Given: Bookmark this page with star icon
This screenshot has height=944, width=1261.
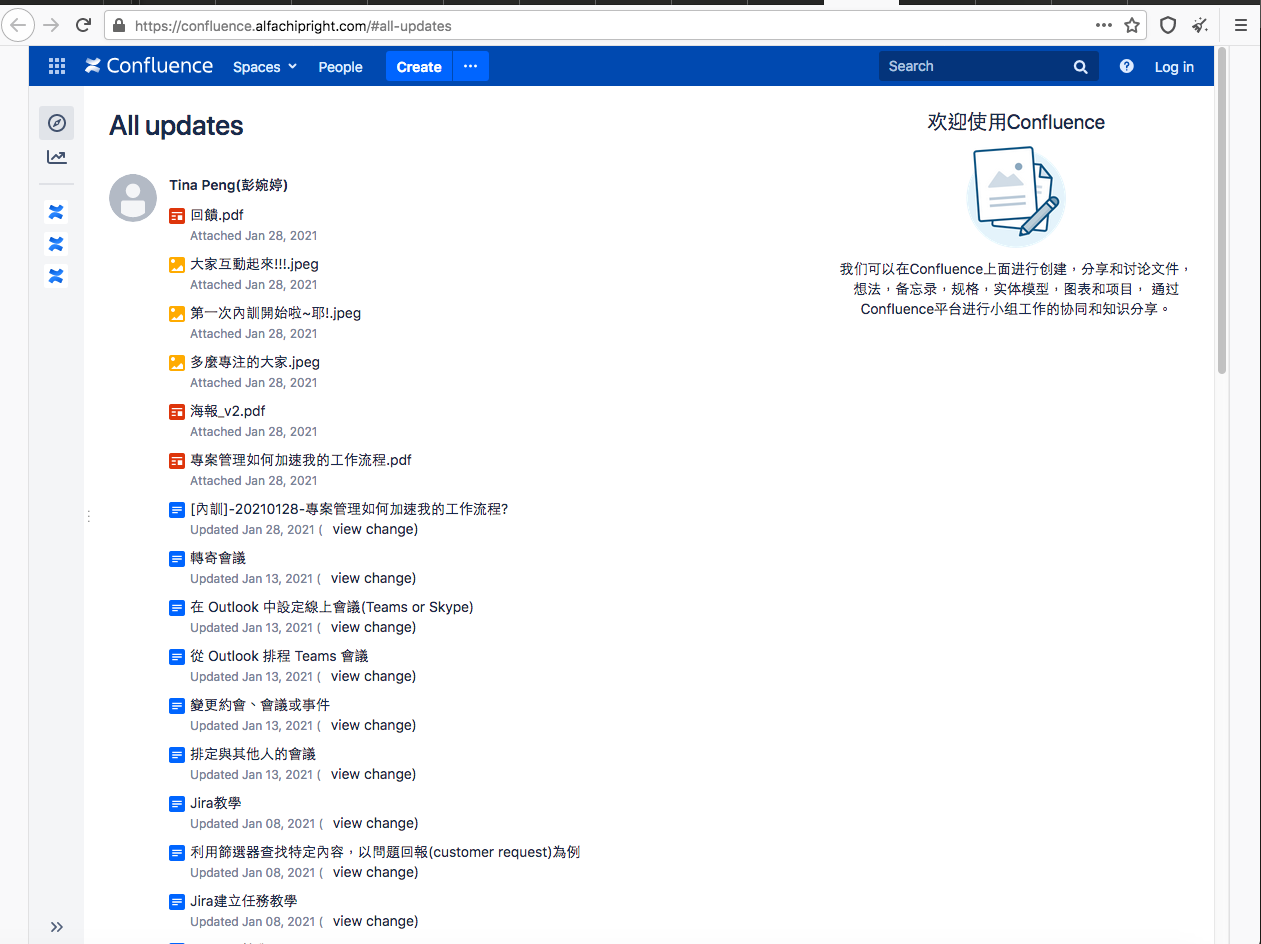Looking at the screenshot, I should click(x=1132, y=25).
